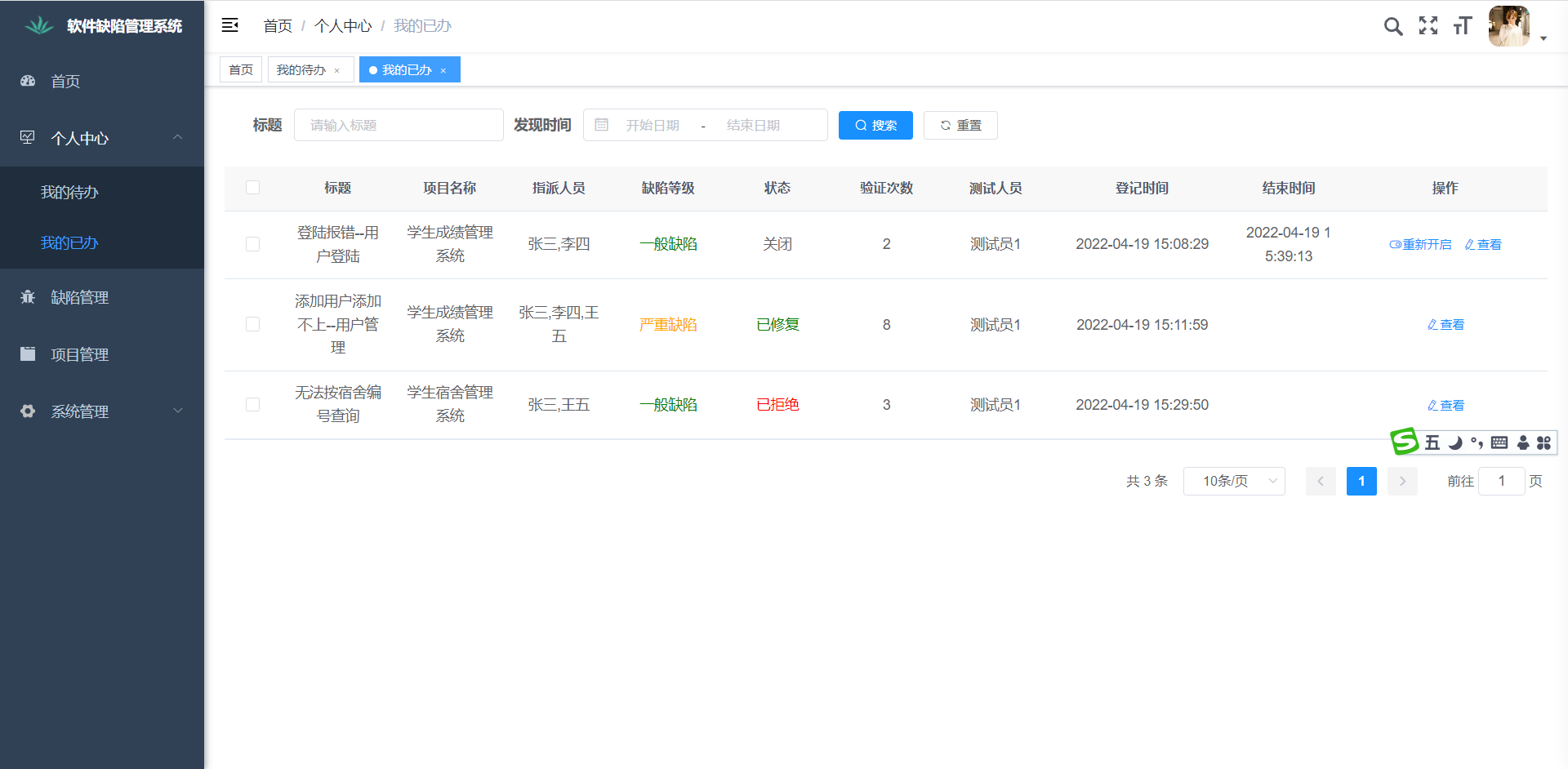This screenshot has height=769, width=1568.
Task: Check the 添加用户添加不上 row checkbox
Action: (253, 324)
